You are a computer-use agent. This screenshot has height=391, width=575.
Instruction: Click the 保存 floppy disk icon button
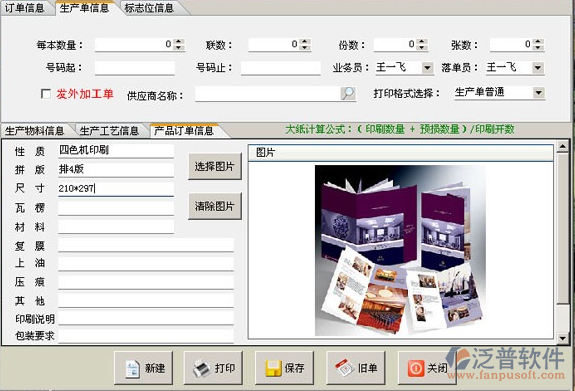click(x=284, y=368)
